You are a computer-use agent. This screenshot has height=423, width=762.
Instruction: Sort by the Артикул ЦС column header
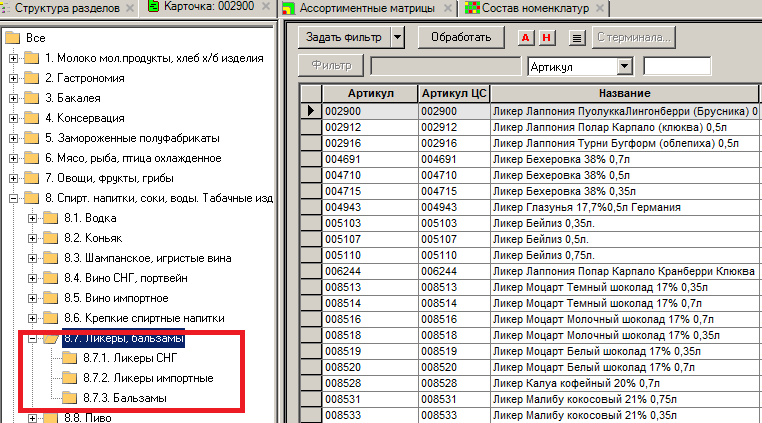(454, 93)
